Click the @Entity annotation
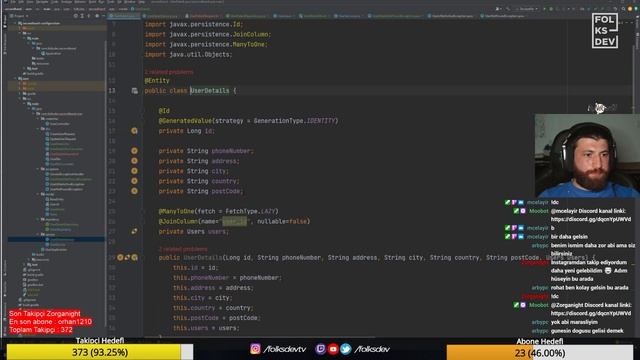The width and height of the screenshot is (640, 360). pyautogui.click(x=157, y=81)
